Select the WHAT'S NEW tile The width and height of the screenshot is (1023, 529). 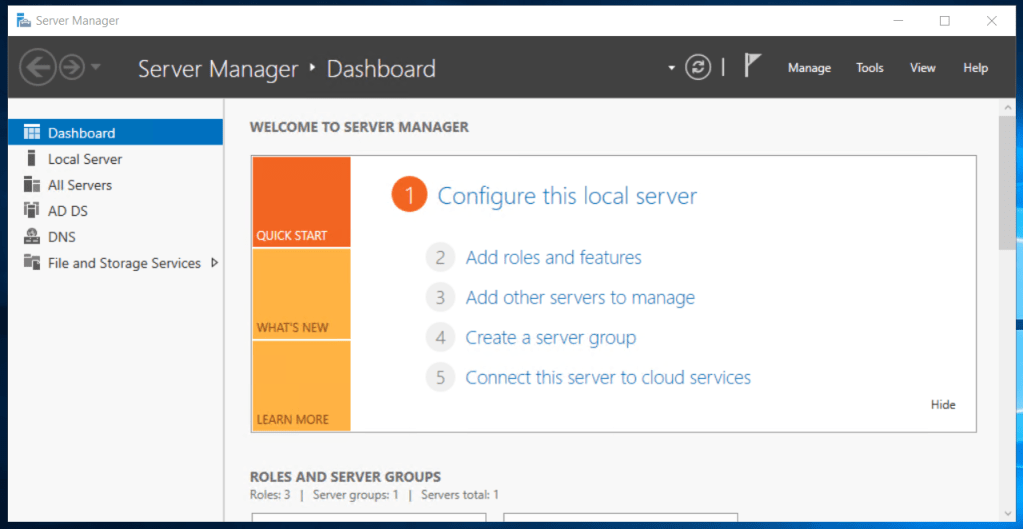301,294
